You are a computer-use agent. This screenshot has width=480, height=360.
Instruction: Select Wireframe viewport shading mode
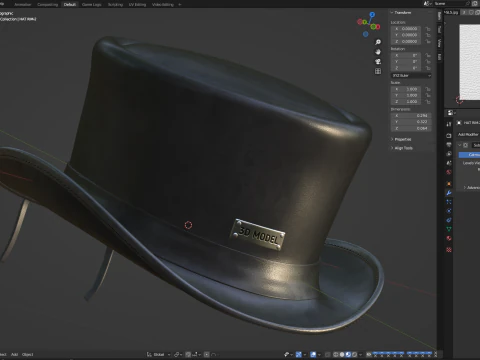pyautogui.click(x=335, y=355)
